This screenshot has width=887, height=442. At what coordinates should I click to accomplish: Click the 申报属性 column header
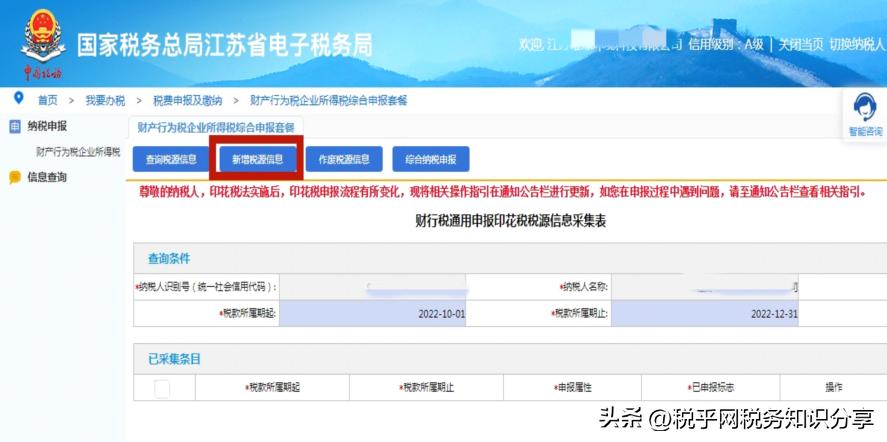click(572, 388)
